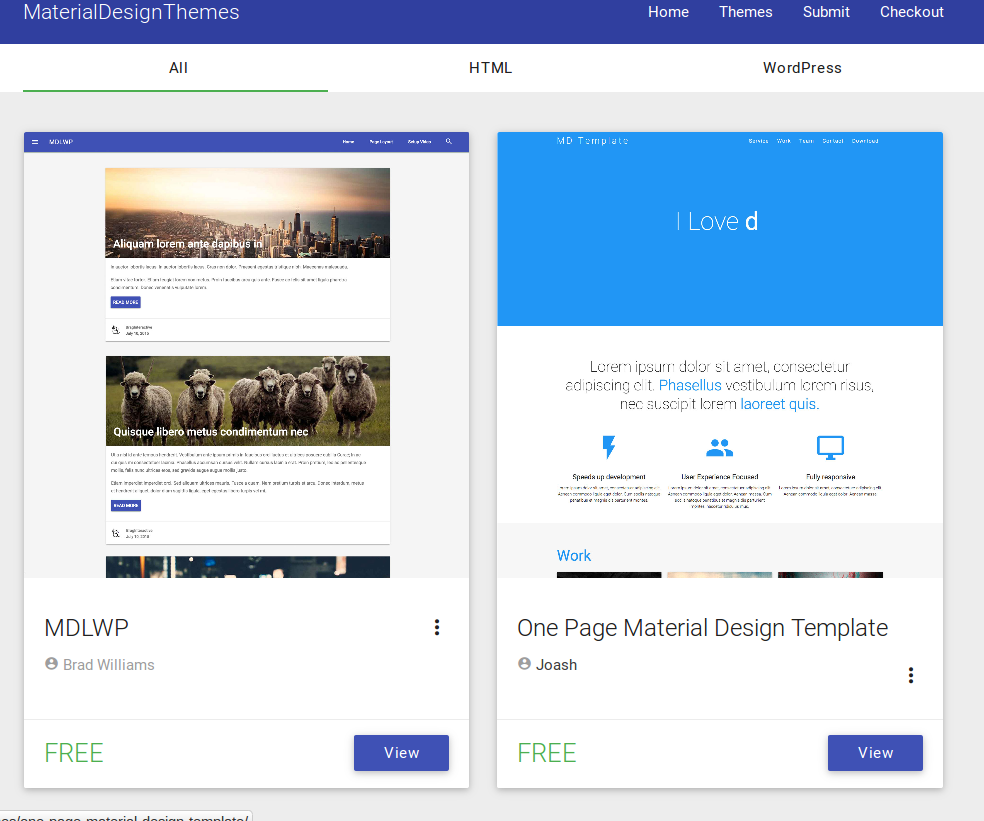Image resolution: width=984 pixels, height=821 pixels.
Task: Click 'MD Template' logo text in the preview
Action: pos(592,141)
